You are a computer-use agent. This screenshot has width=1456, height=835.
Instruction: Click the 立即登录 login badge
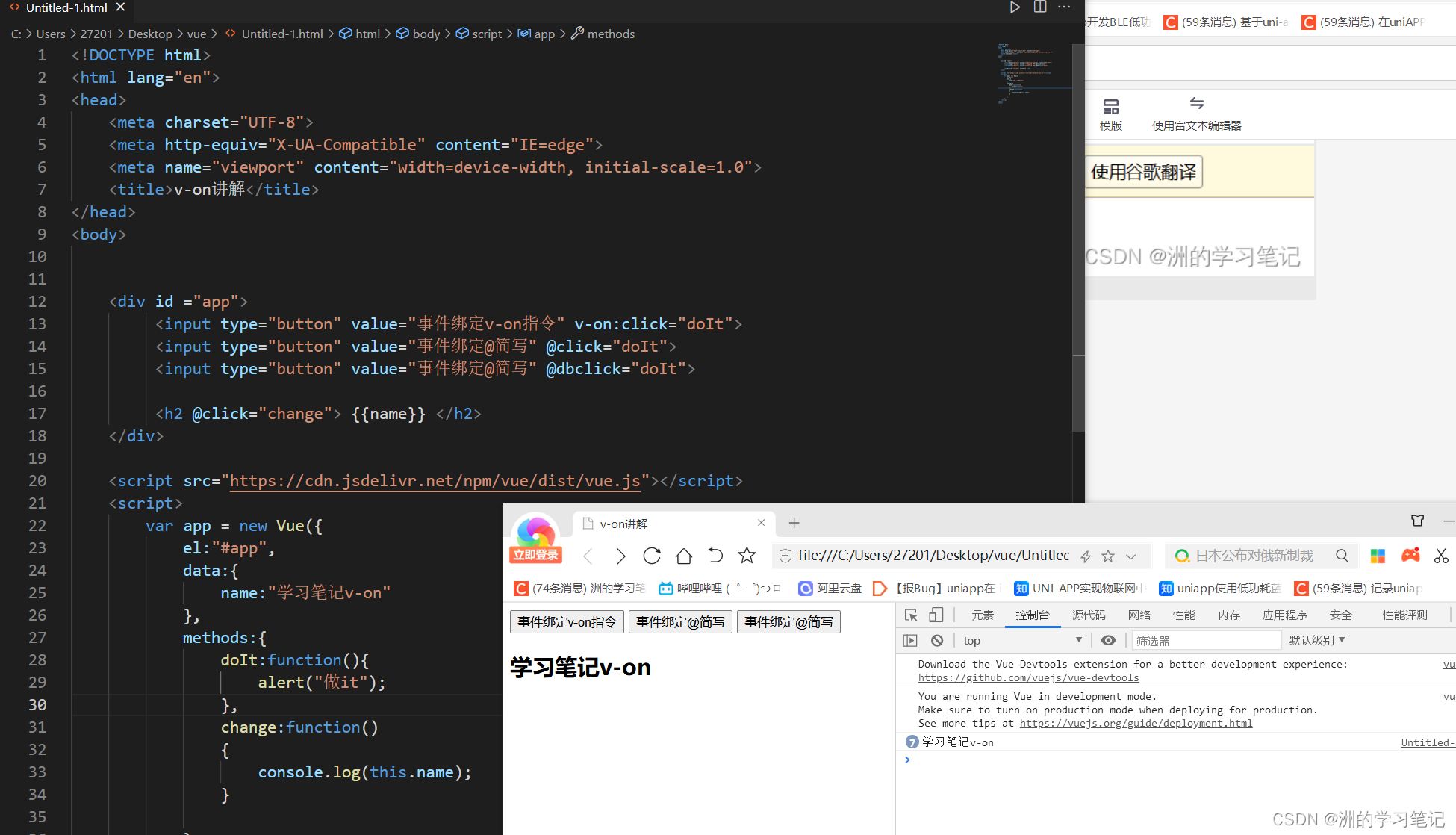coord(535,555)
